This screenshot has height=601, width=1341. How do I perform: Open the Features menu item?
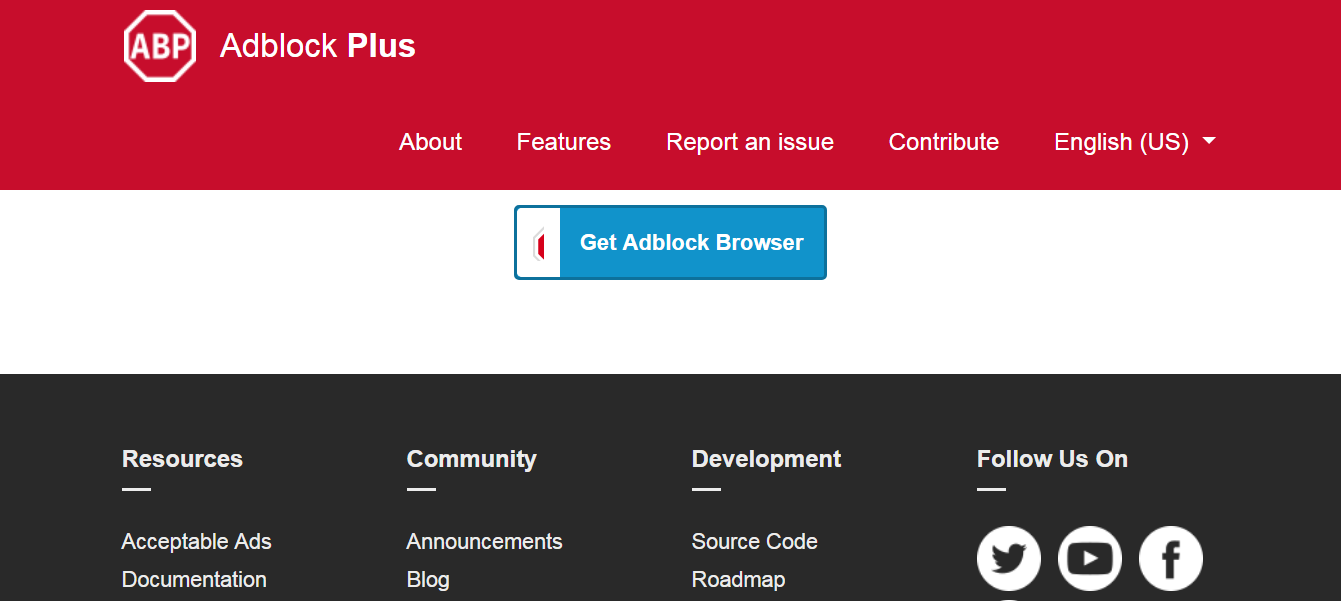coord(564,142)
